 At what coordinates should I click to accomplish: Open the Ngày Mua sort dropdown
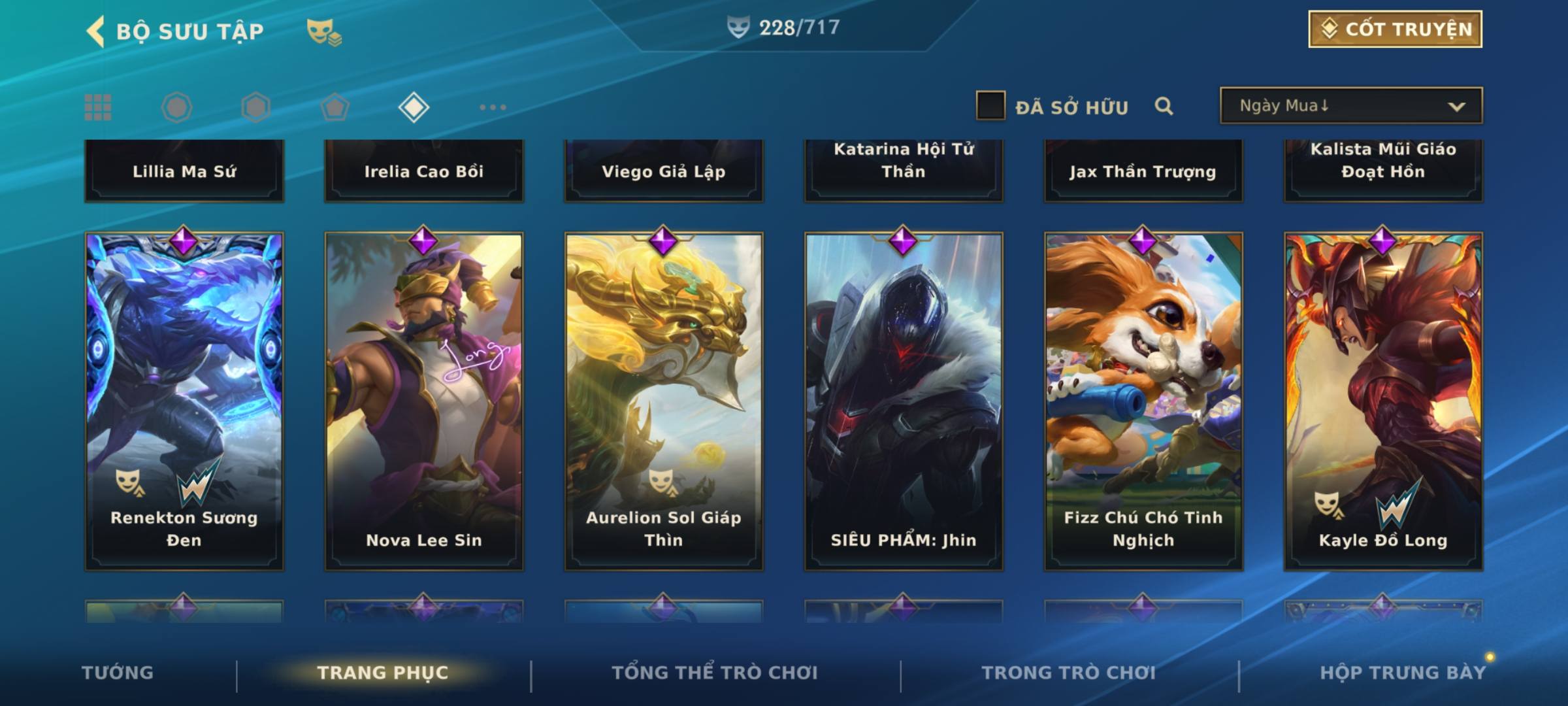(x=1351, y=105)
